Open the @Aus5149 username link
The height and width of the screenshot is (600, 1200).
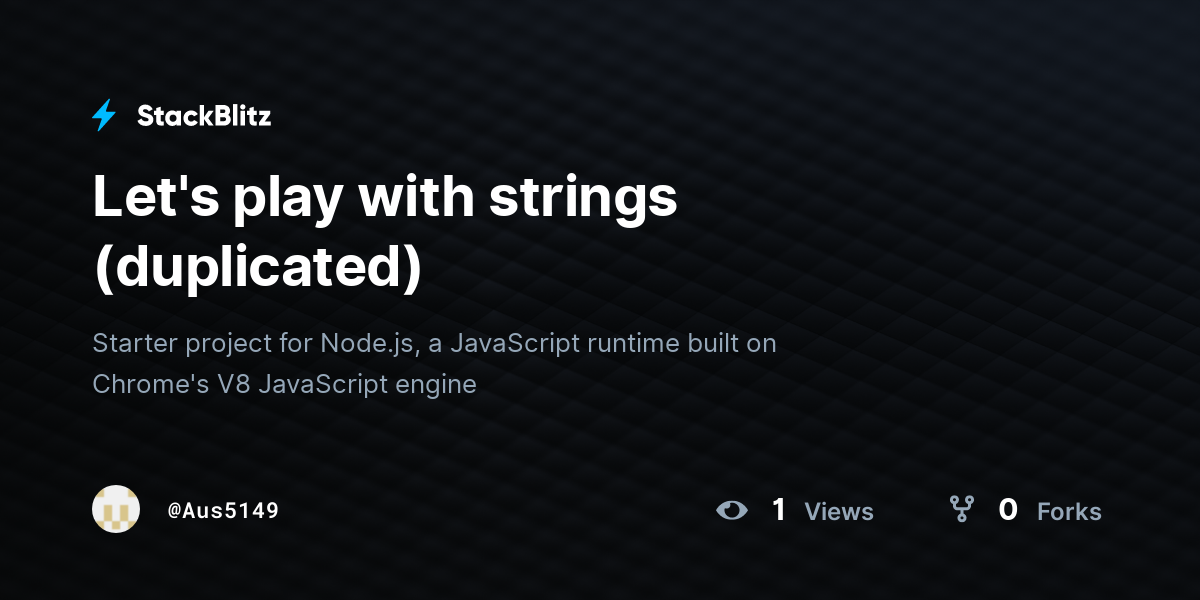click(223, 511)
